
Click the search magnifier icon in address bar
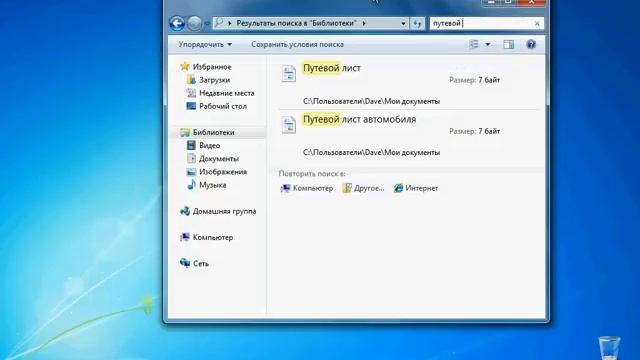coord(219,23)
